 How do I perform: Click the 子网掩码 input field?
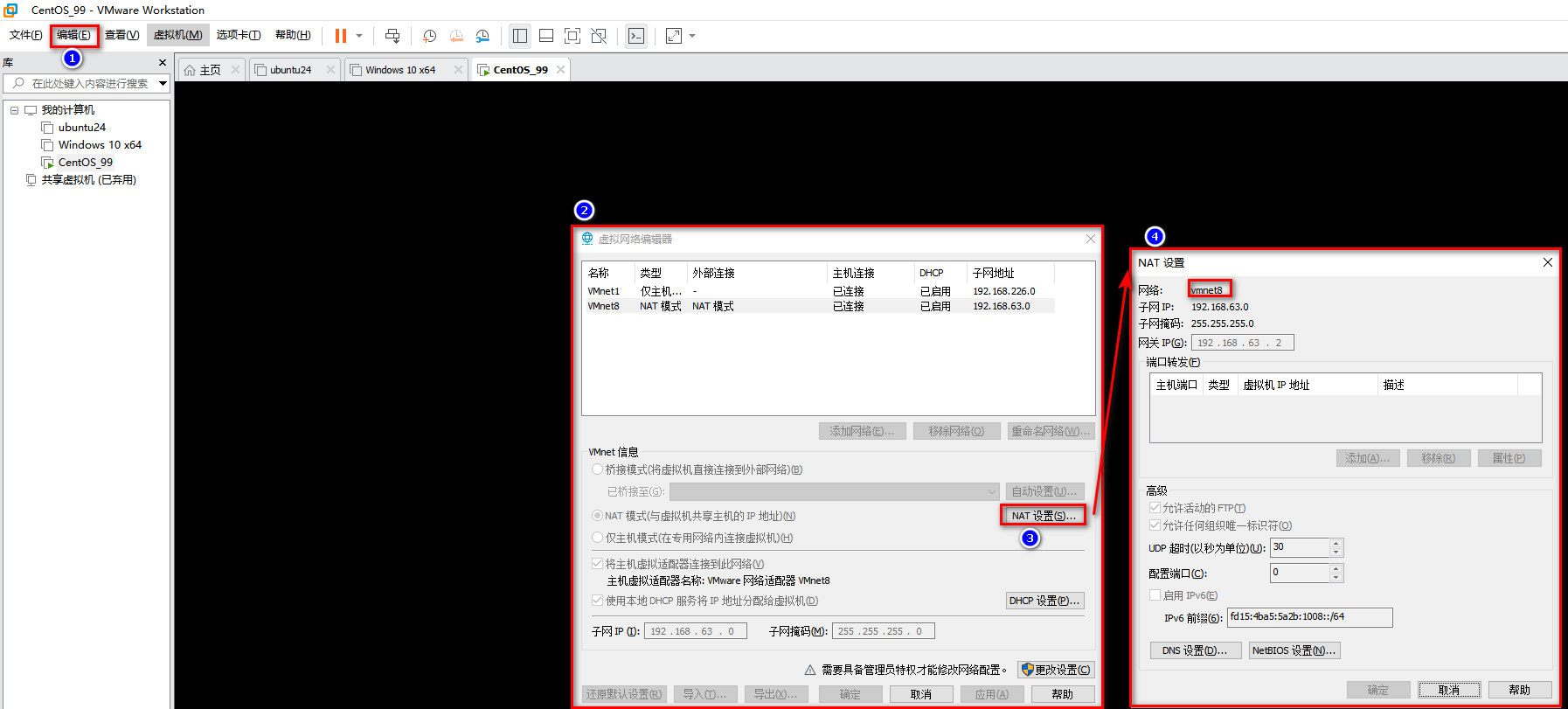coord(883,631)
